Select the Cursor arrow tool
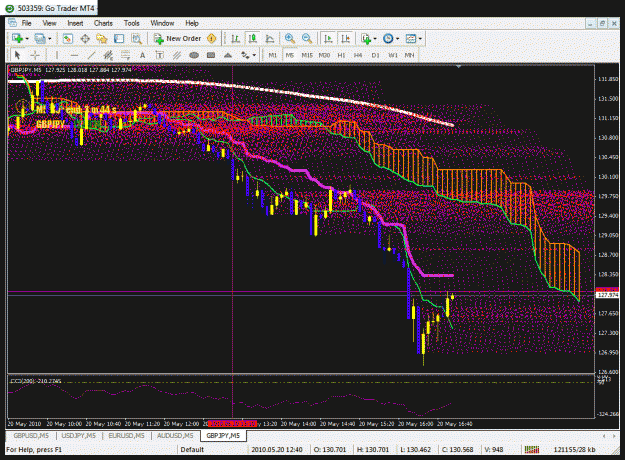 [18, 55]
